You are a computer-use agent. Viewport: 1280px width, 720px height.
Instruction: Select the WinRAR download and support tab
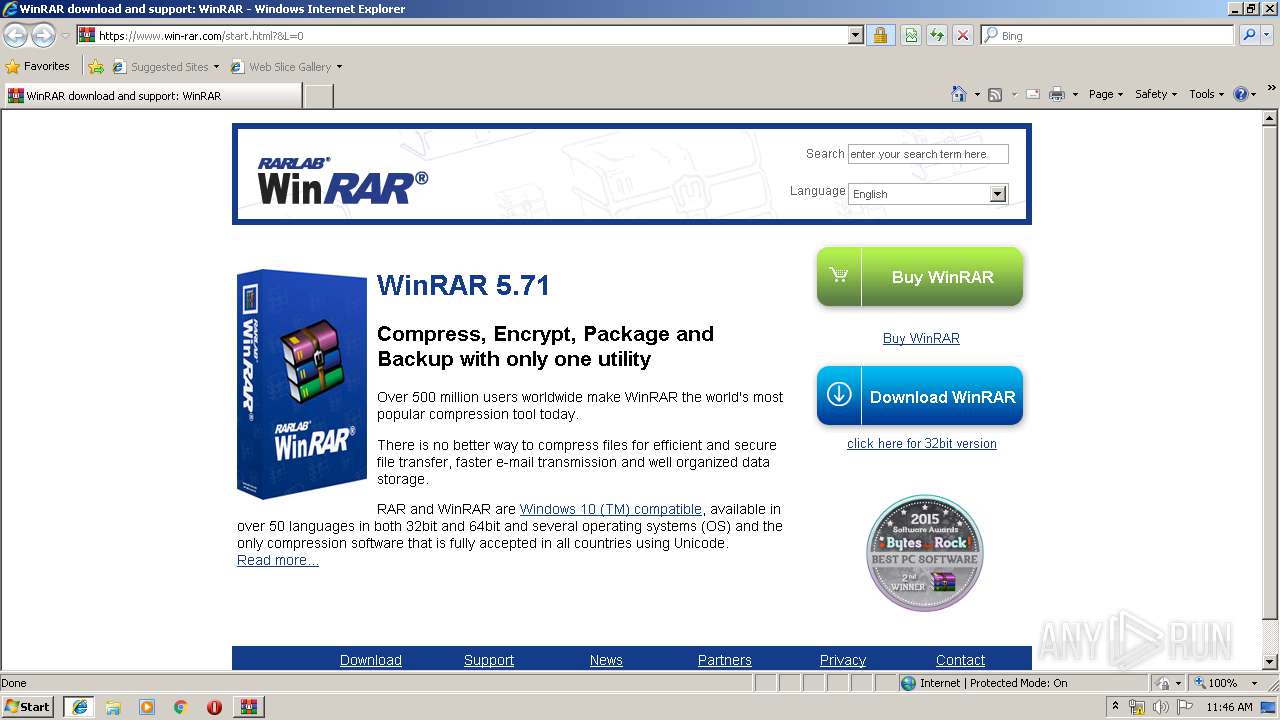pos(152,96)
